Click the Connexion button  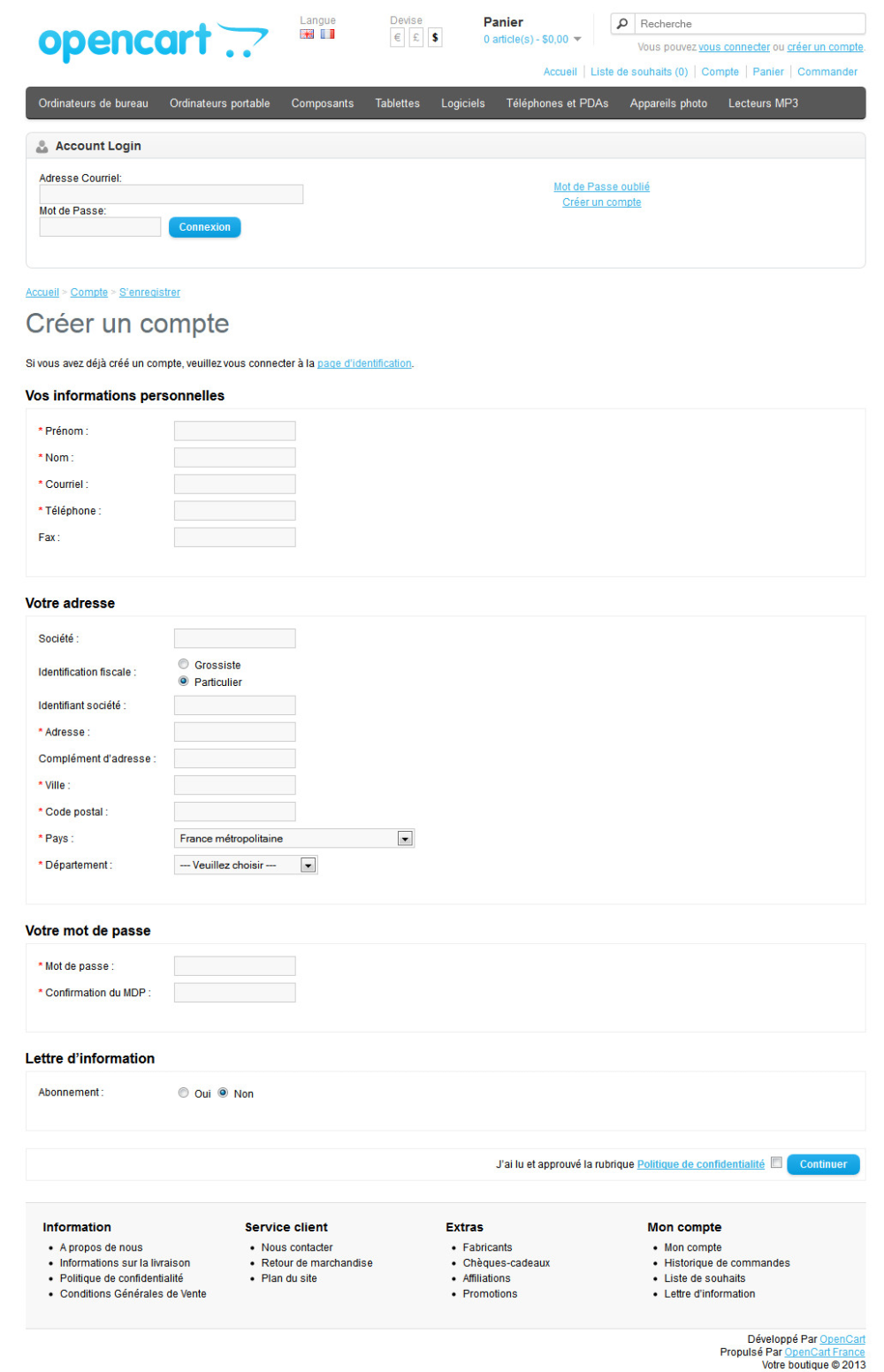coord(204,227)
